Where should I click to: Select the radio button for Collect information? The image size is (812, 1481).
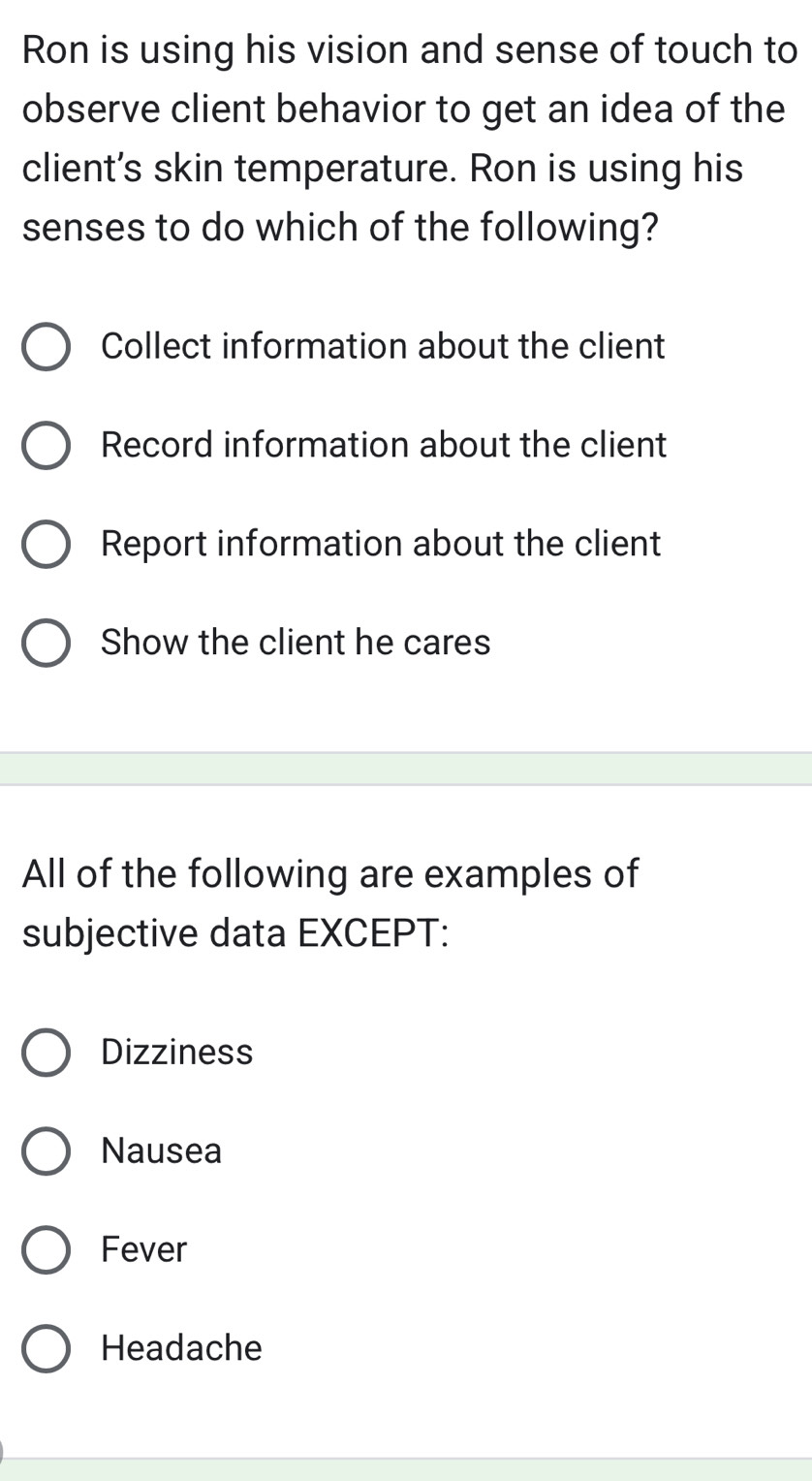[46, 347]
